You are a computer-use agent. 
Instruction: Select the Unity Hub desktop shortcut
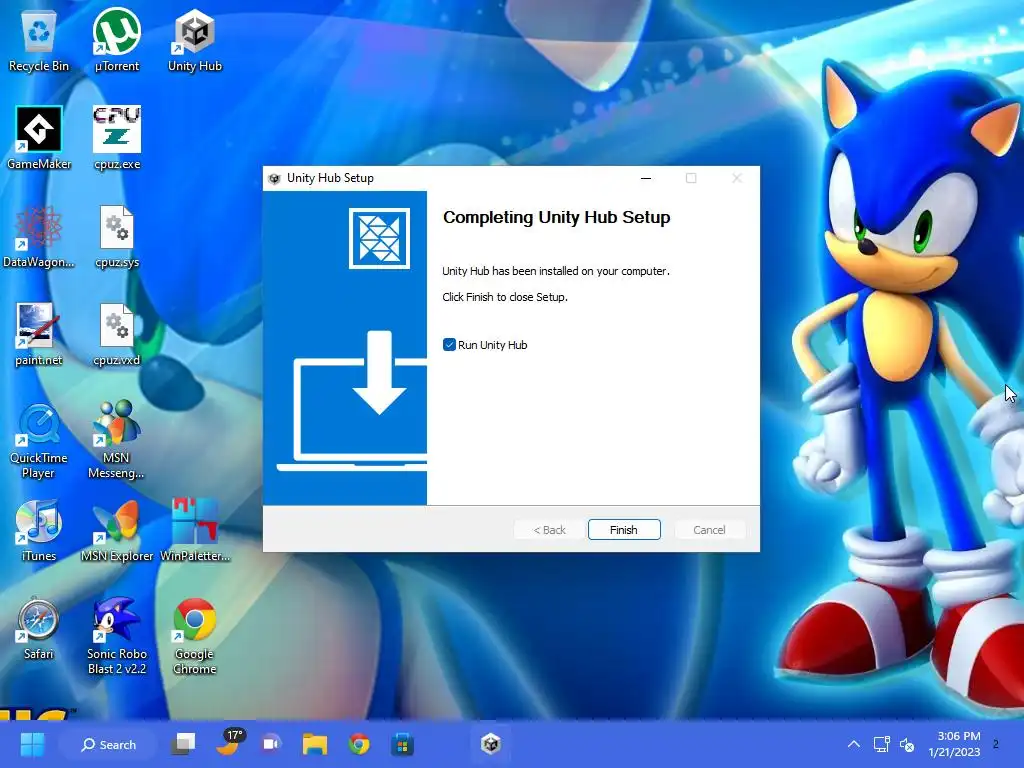pyautogui.click(x=195, y=40)
